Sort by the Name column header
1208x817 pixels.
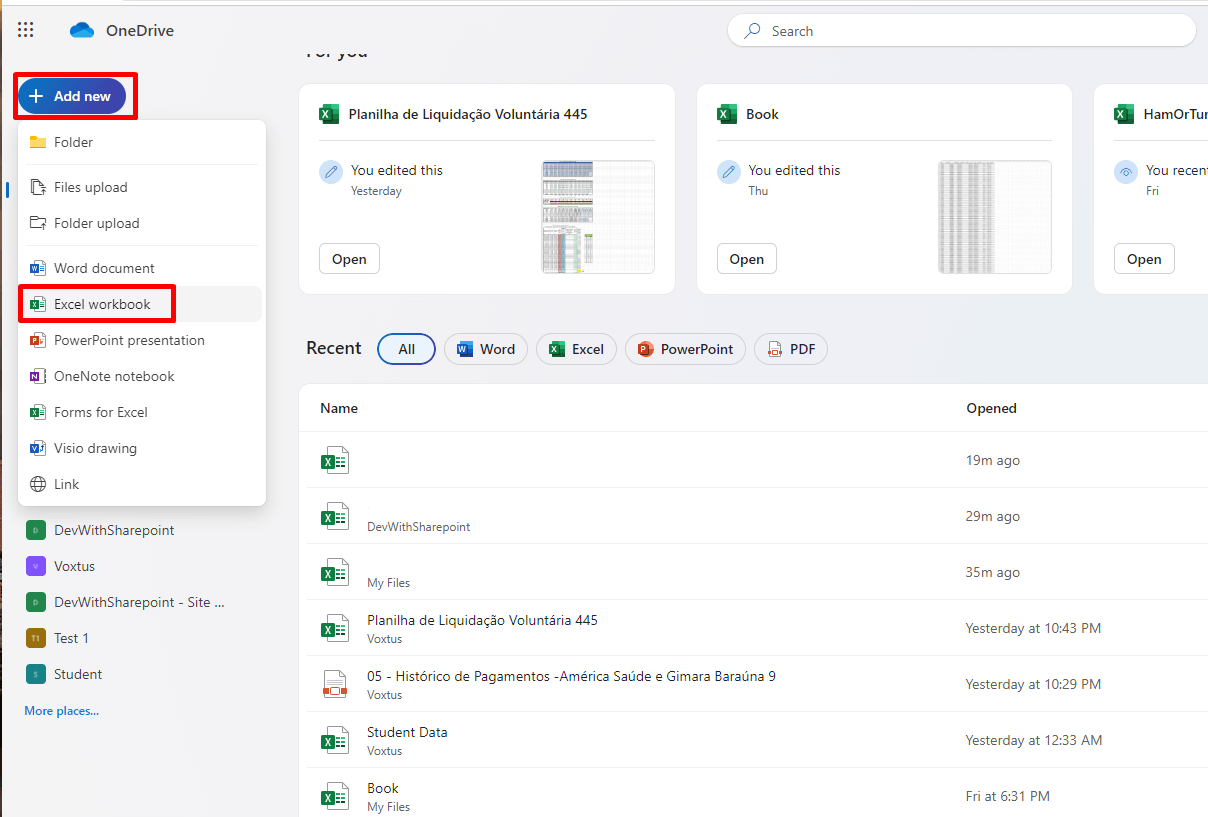(339, 408)
